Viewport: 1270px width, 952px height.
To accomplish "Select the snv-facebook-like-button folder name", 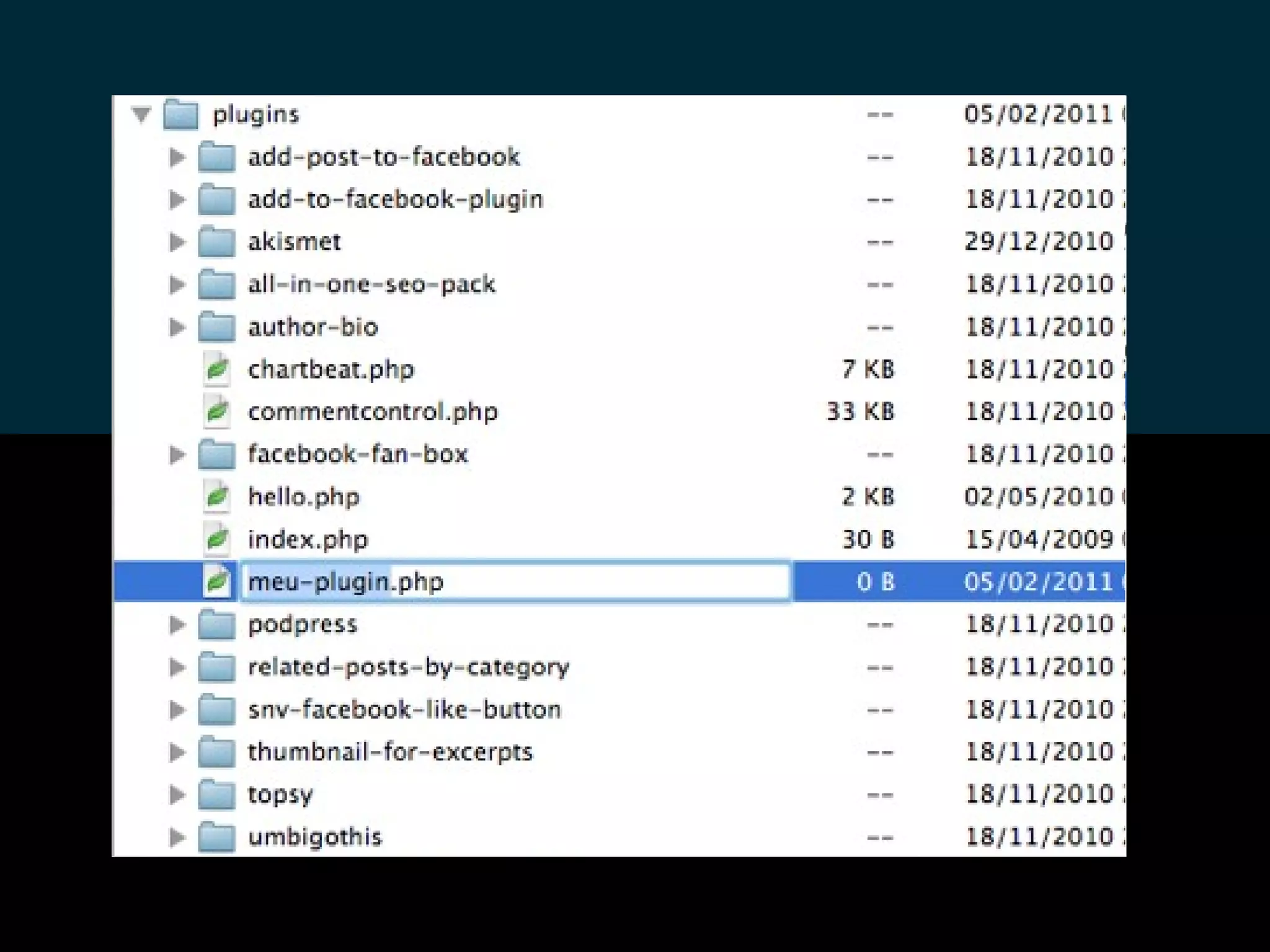I will tap(404, 710).
